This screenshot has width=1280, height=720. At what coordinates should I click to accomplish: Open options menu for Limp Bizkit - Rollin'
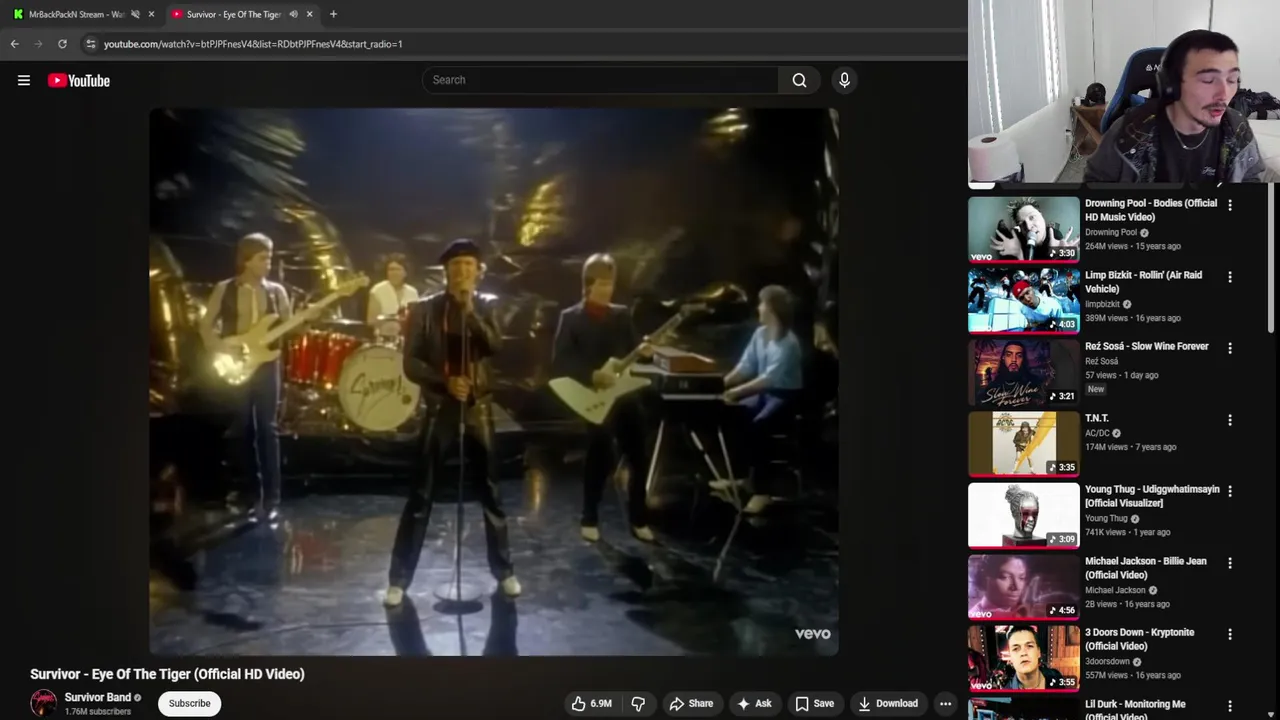click(x=1230, y=277)
